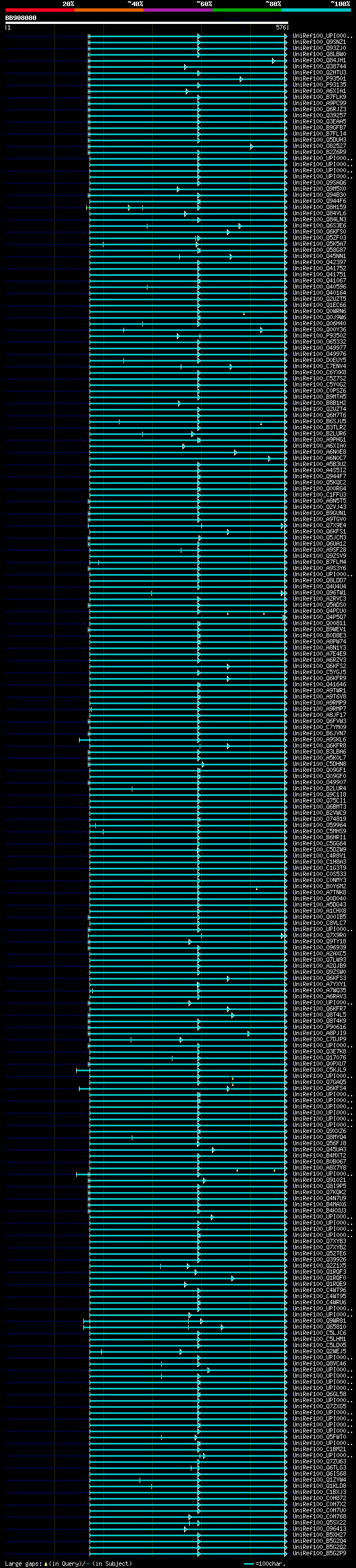Click the cyan ~100% identity legend bar

point(316,10)
